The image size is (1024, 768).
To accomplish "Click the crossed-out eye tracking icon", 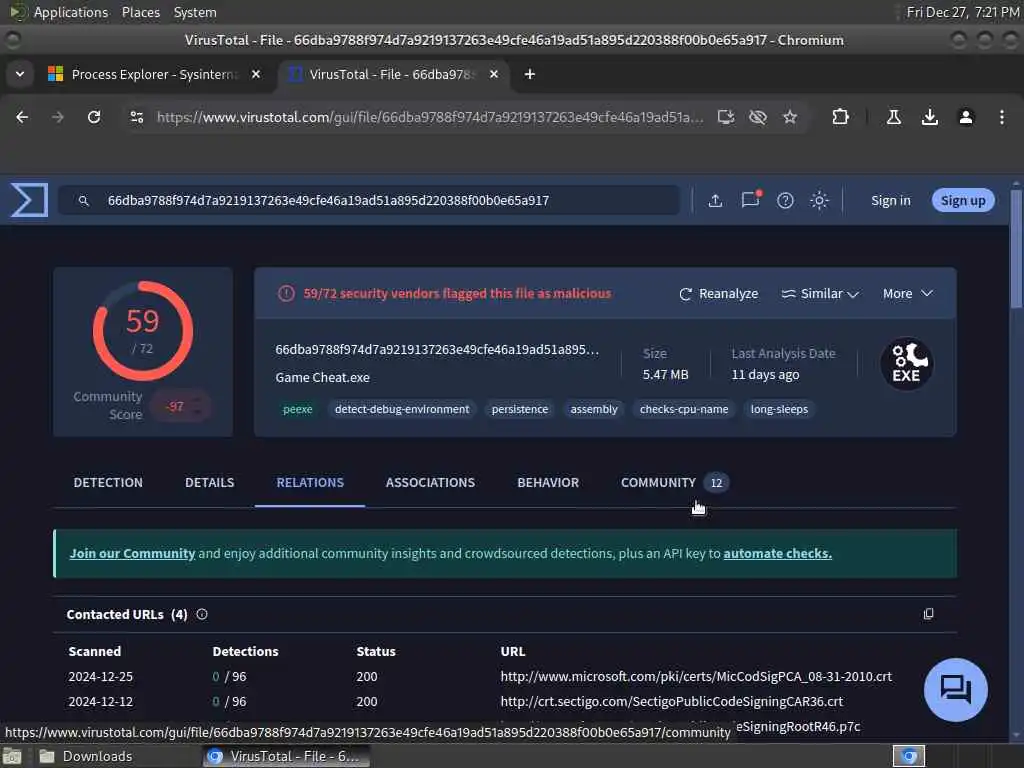I will pos(758,117).
